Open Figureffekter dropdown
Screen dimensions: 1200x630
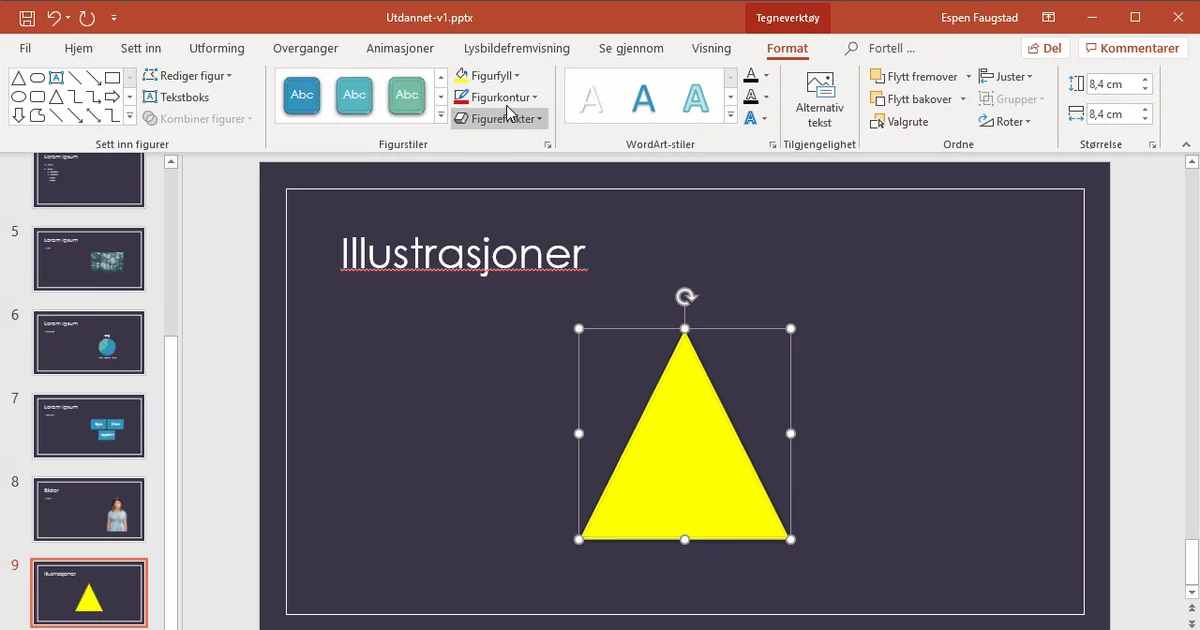pos(499,118)
